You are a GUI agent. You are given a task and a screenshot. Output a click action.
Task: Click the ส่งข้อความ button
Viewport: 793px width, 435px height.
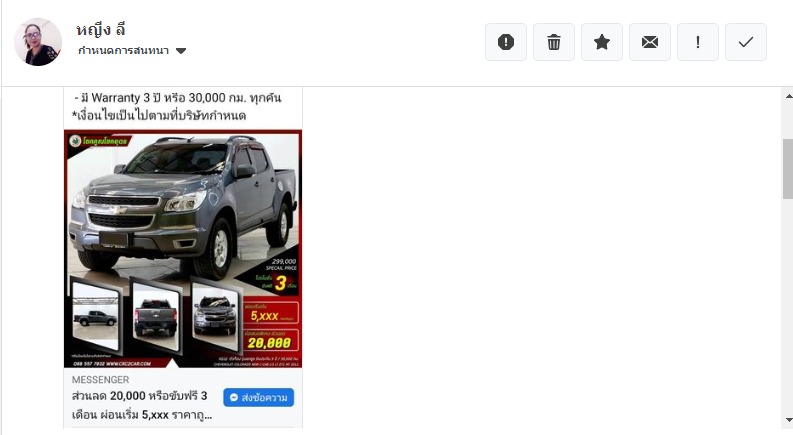tap(258, 398)
